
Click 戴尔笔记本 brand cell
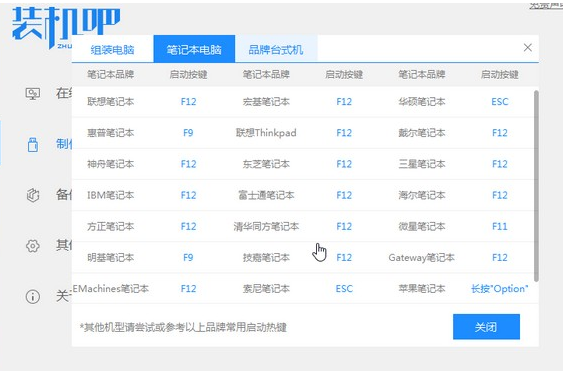click(x=422, y=133)
